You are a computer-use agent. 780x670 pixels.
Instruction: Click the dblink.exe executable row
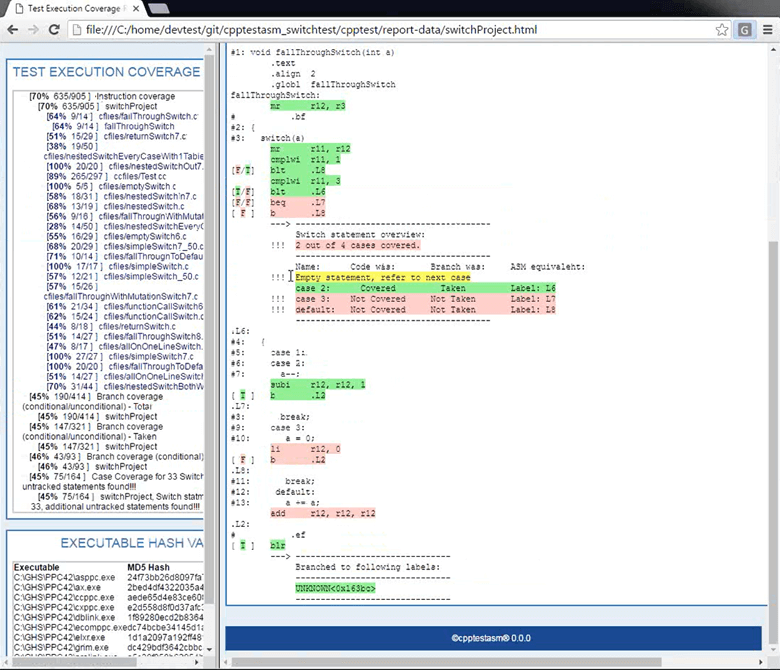point(108,617)
